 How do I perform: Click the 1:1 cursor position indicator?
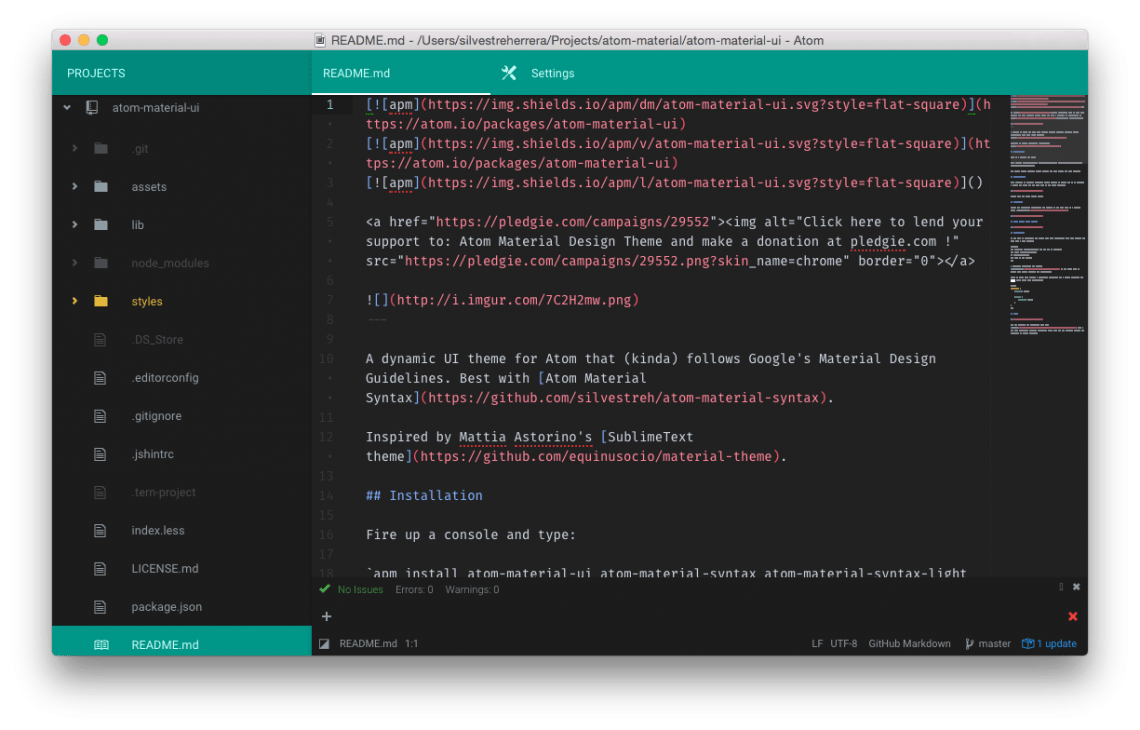click(412, 643)
